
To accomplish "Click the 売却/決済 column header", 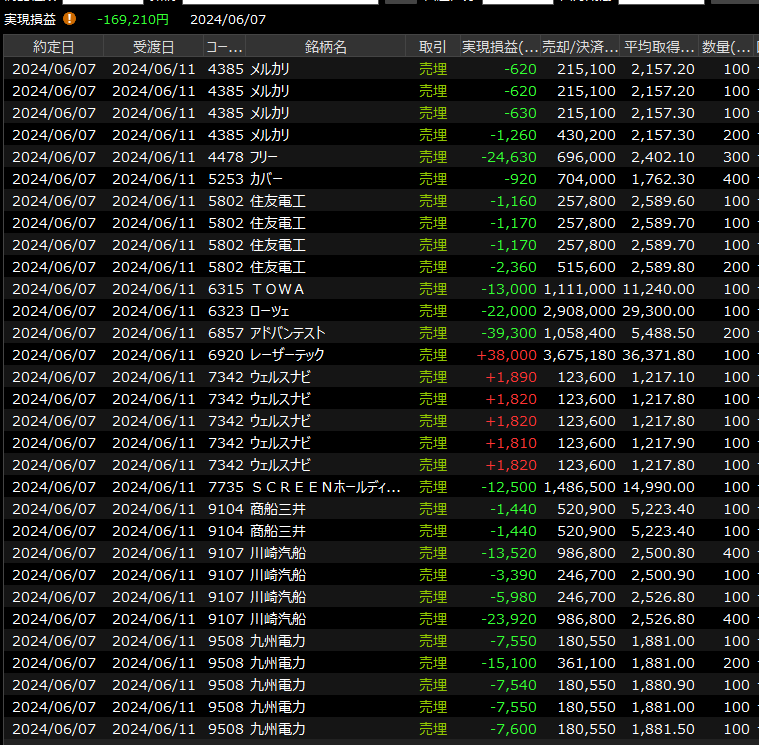I will pyautogui.click(x=579, y=47).
